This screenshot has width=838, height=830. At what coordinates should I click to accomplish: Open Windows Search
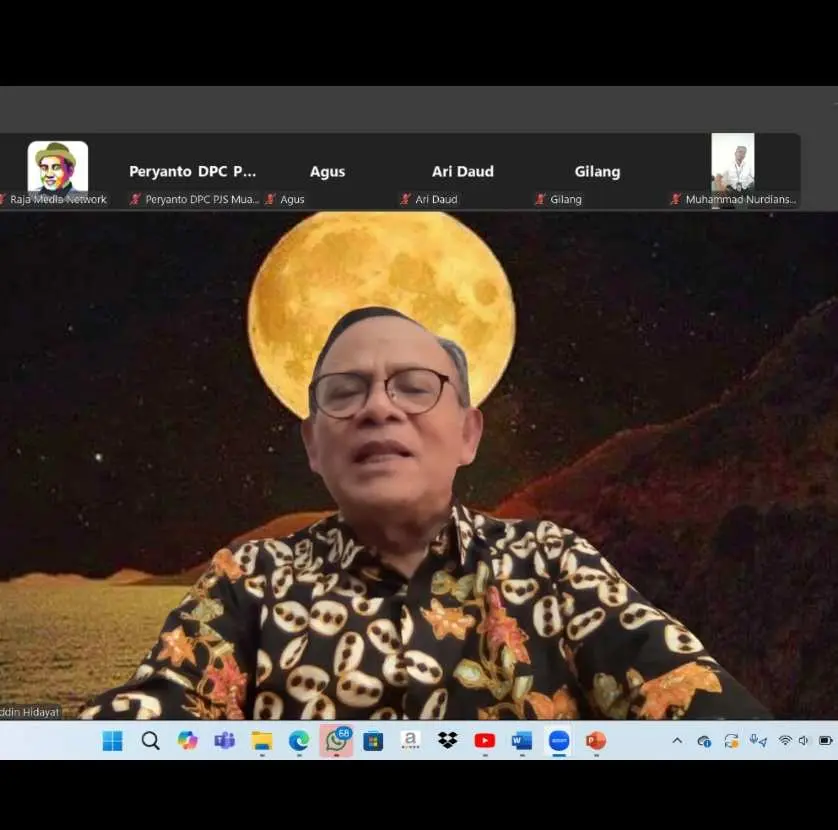pos(150,741)
